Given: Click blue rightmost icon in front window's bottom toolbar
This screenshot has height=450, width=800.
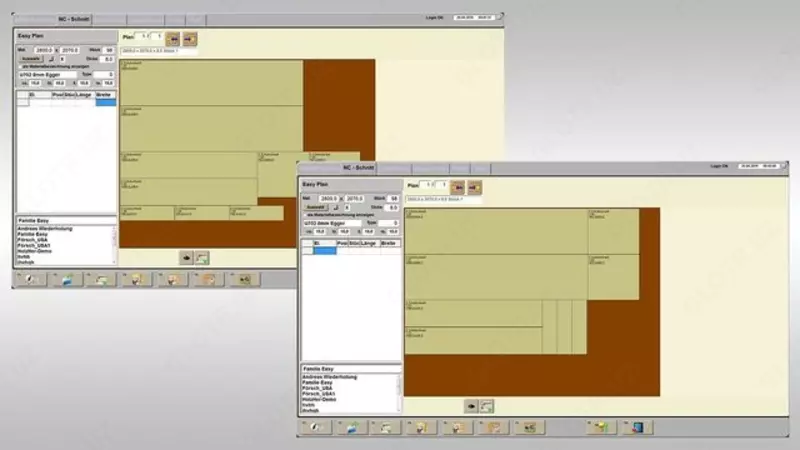Looking at the screenshot, I should point(636,427).
